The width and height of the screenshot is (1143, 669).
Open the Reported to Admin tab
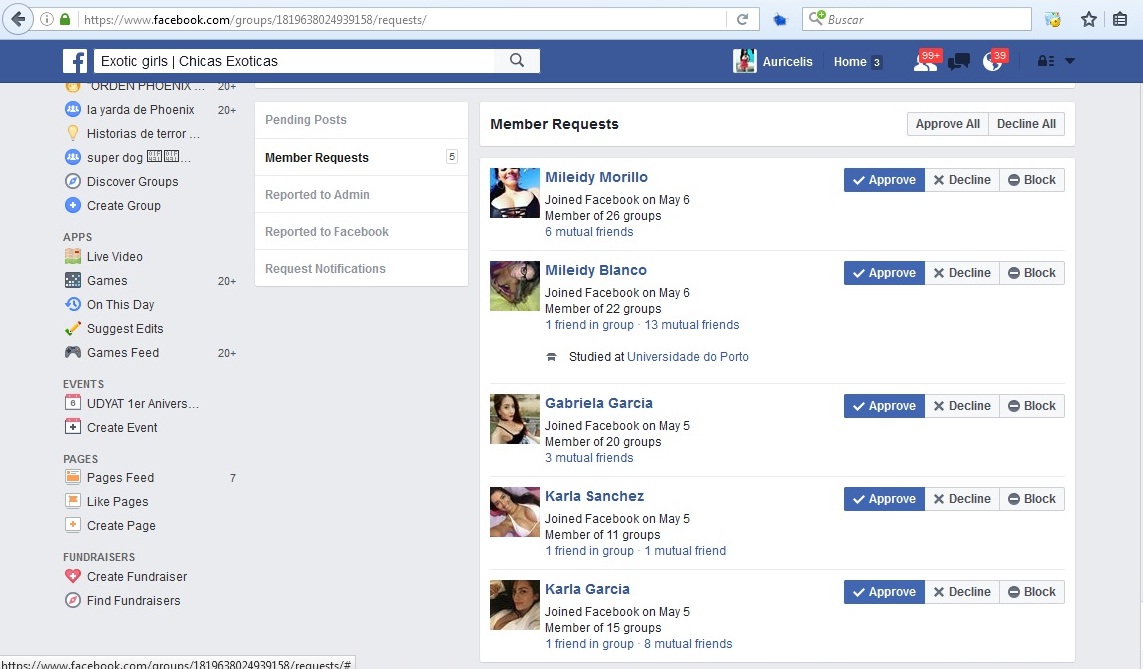(x=361, y=195)
